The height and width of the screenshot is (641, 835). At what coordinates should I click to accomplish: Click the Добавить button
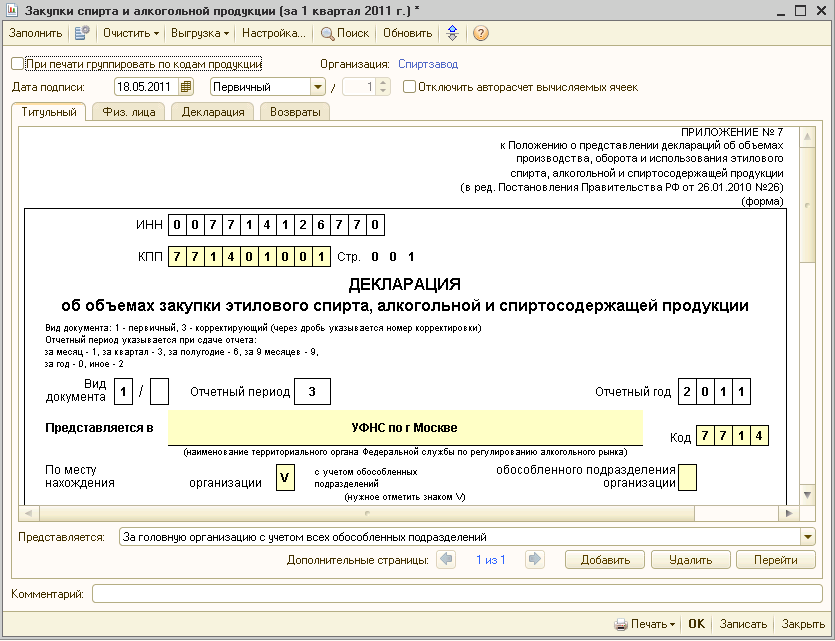tap(605, 560)
